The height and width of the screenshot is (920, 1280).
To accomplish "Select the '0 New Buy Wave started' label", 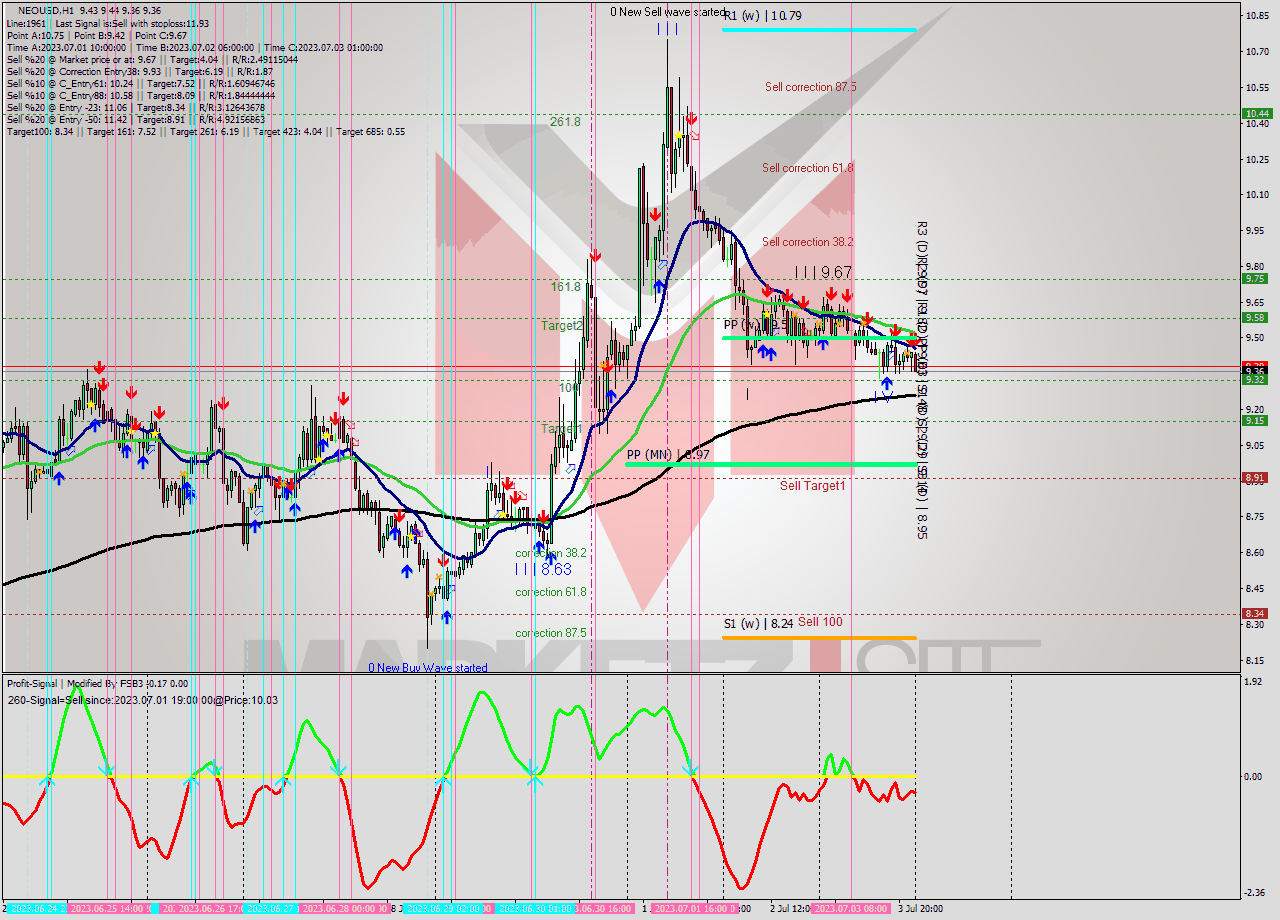I will click(428, 668).
